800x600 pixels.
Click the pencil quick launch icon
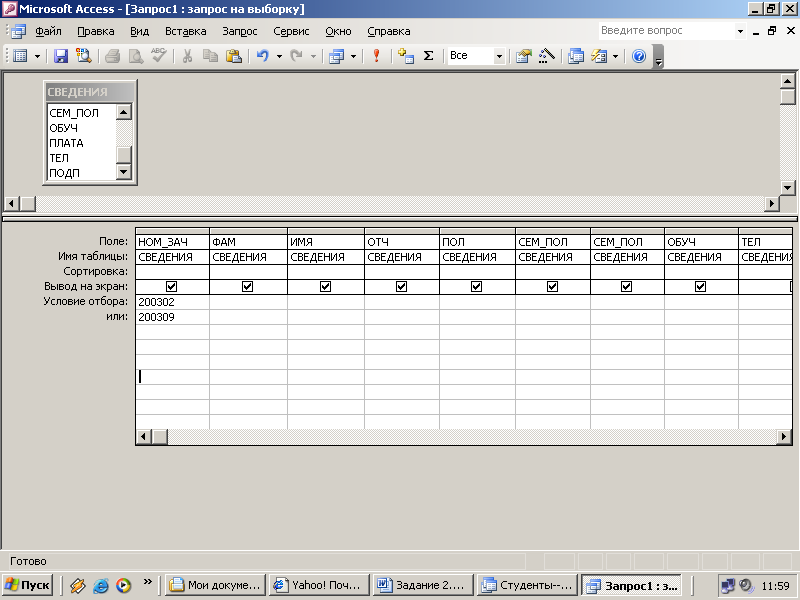coord(78,585)
